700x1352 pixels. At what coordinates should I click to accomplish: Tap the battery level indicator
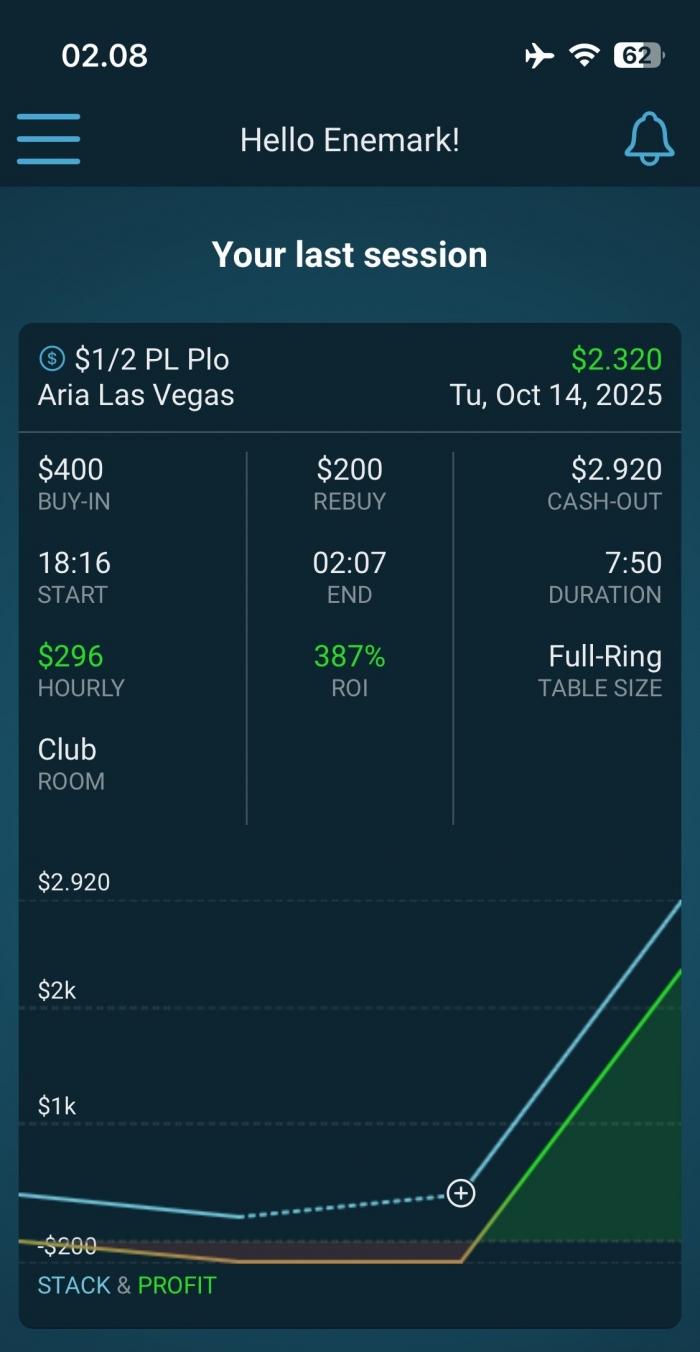(x=638, y=56)
